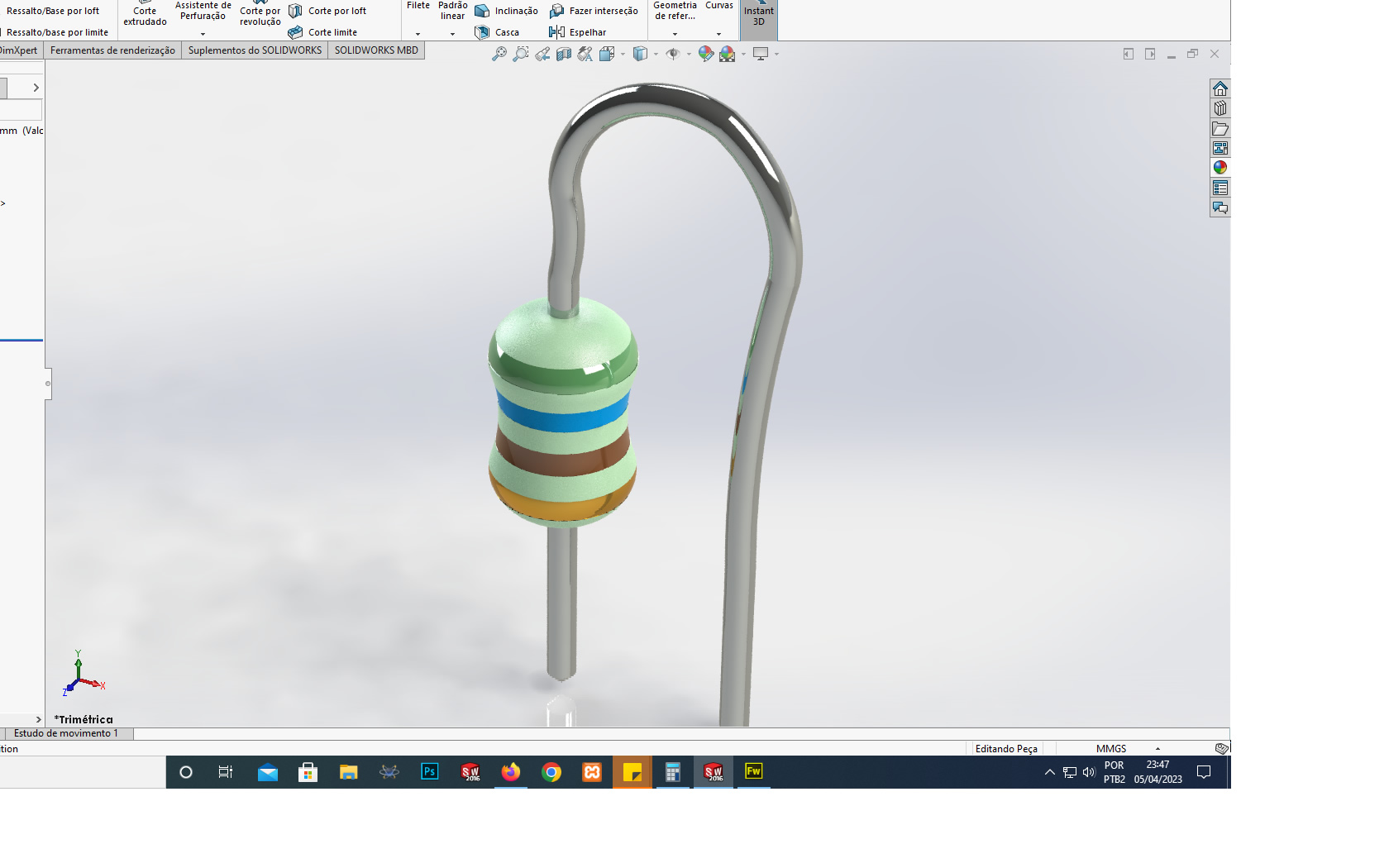The width and height of the screenshot is (1389, 868).
Task: Click the status bar tag icon at right
Action: pos(1222,749)
